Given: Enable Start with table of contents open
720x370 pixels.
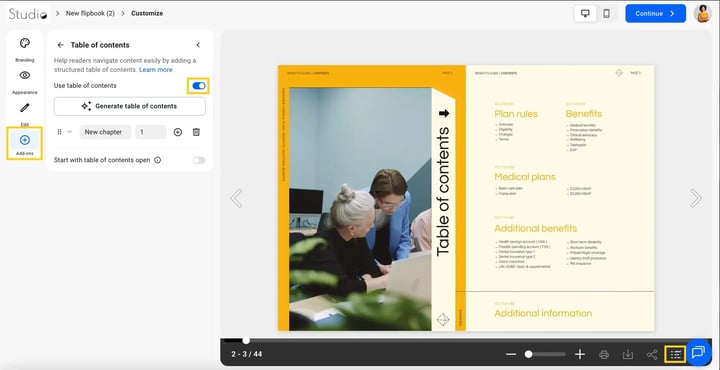Looking at the screenshot, I should coord(199,160).
